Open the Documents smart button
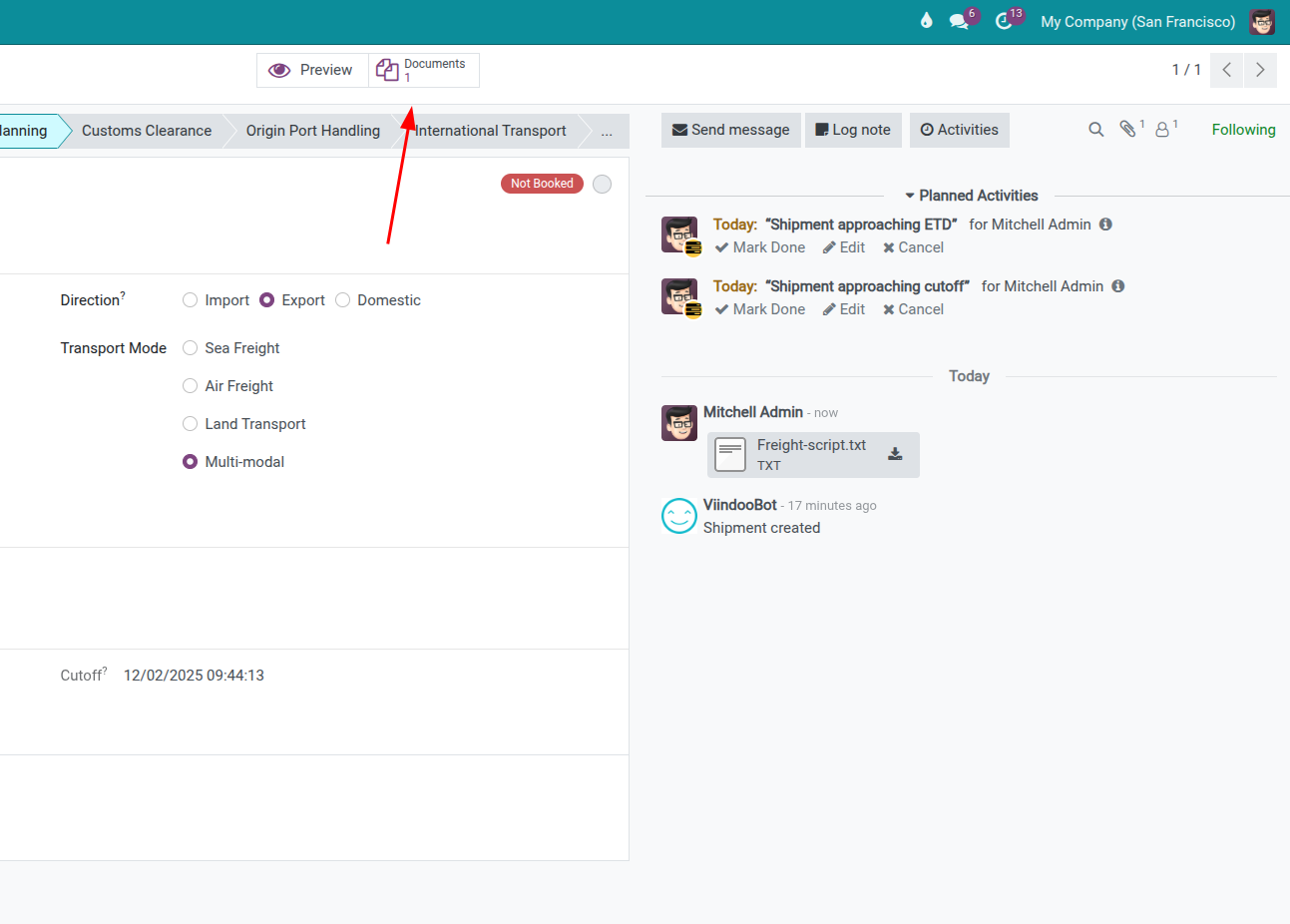 point(424,70)
